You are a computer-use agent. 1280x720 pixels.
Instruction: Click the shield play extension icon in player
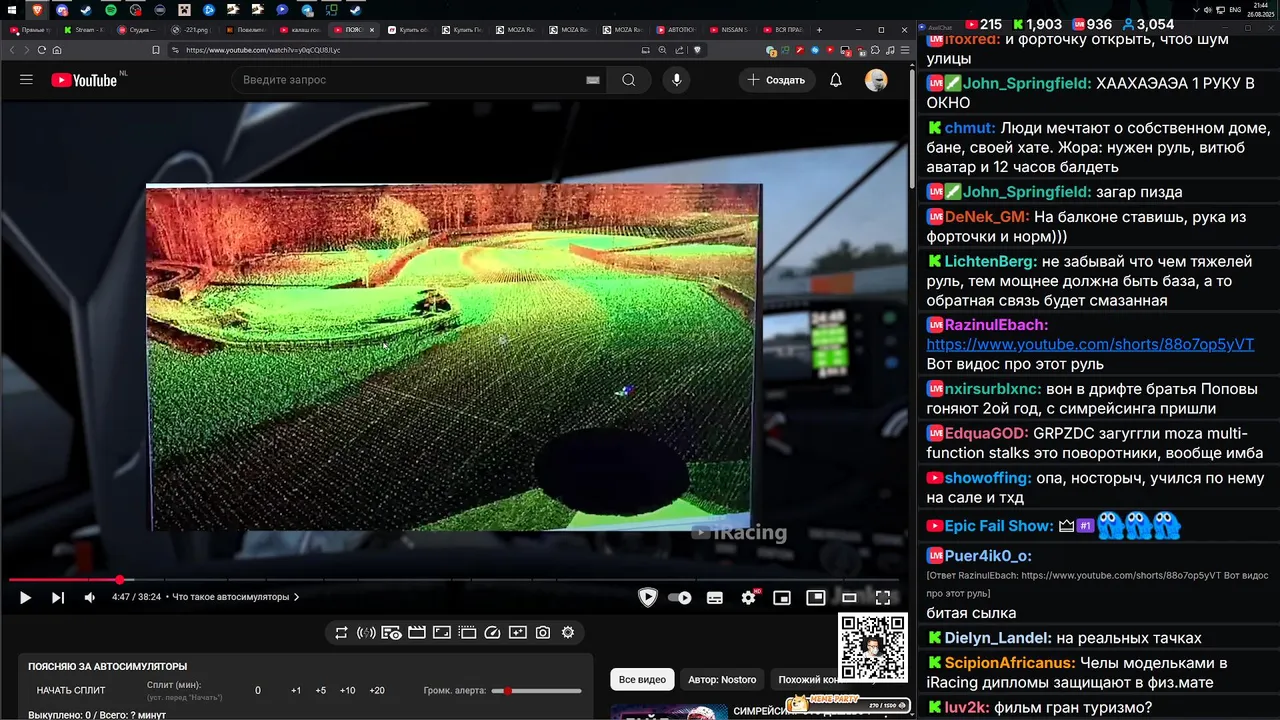pos(648,597)
